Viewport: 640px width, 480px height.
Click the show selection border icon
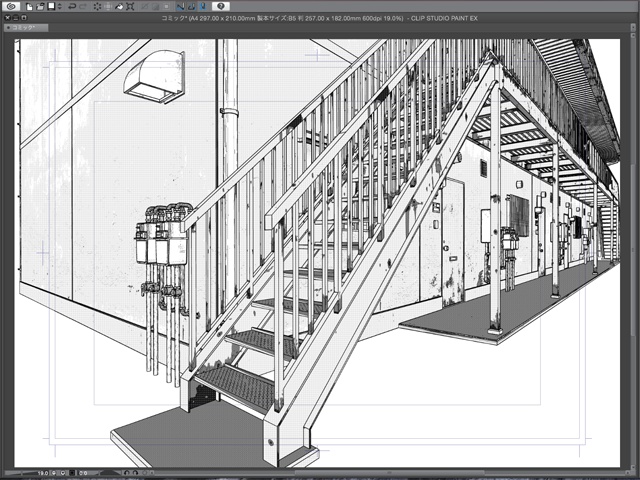coord(167,7)
